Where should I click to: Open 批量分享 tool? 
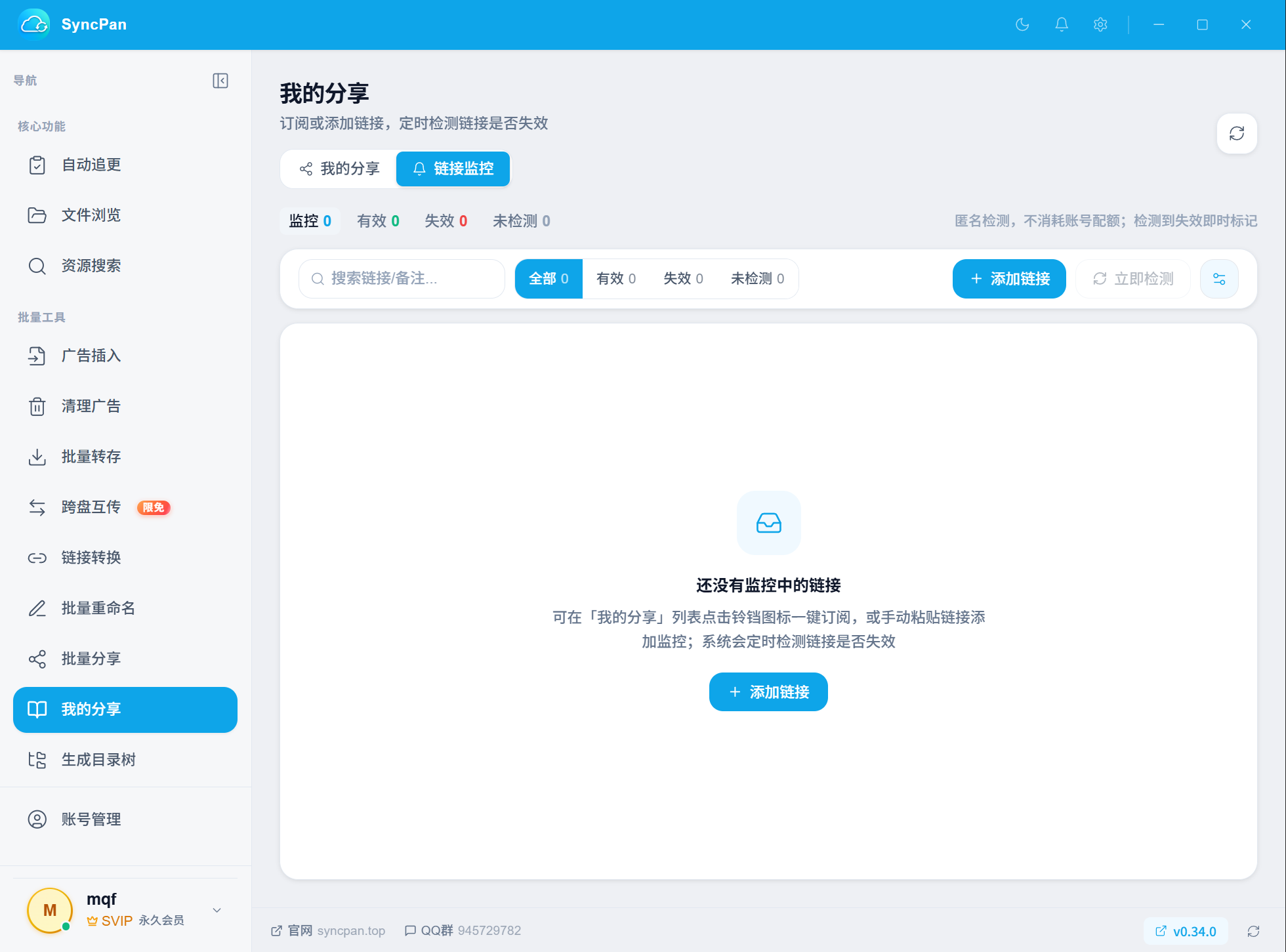coord(125,659)
